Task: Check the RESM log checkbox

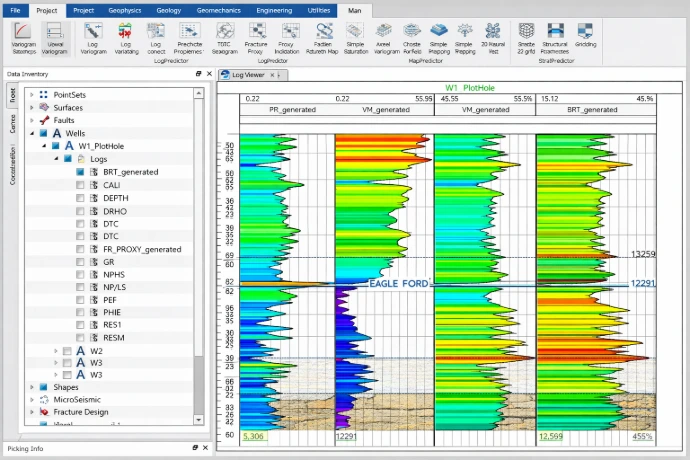Action: tap(80, 338)
